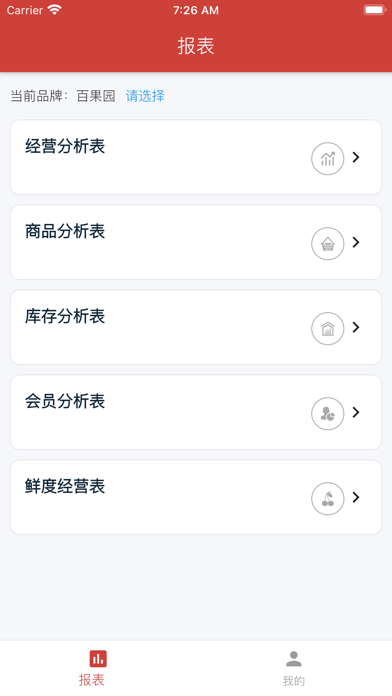Expand 商品分析表 using its chevron arrow
The width and height of the screenshot is (392, 696).
tap(356, 242)
